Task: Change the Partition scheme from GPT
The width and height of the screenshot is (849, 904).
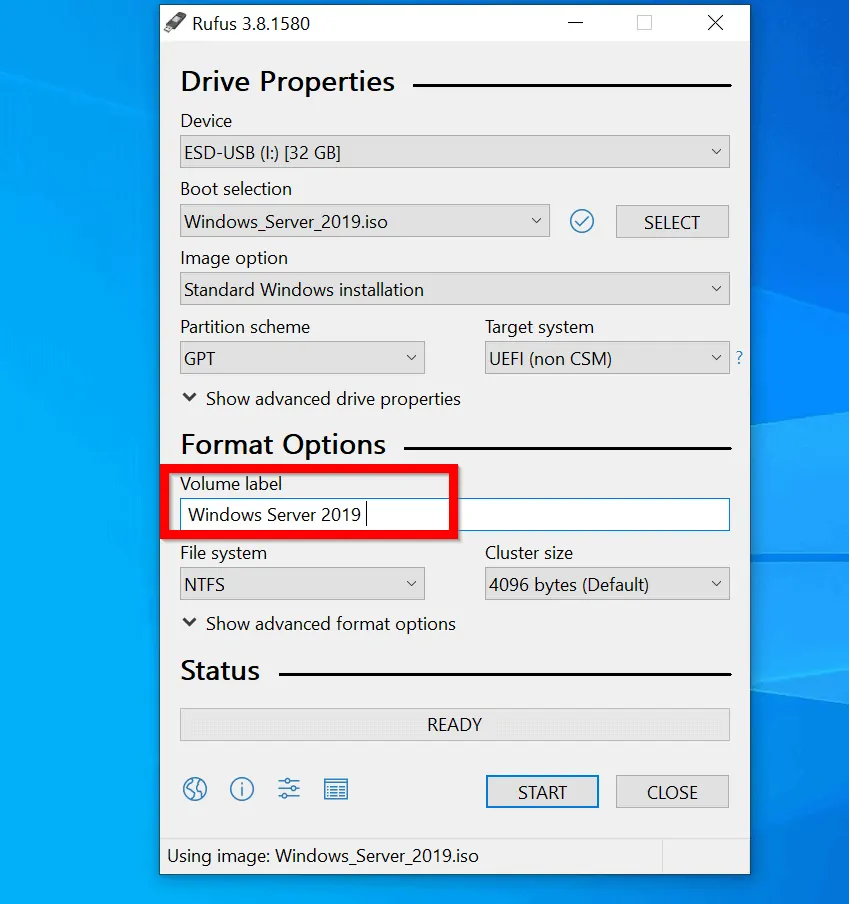Action: point(302,357)
